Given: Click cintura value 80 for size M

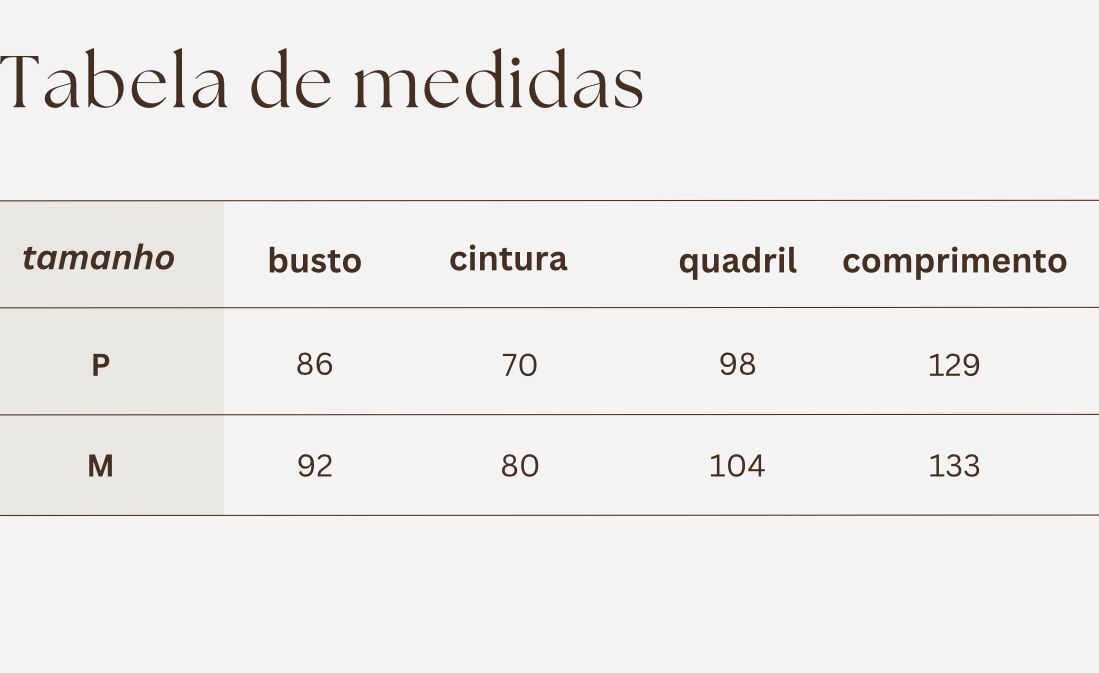Looking at the screenshot, I should click(519, 466).
